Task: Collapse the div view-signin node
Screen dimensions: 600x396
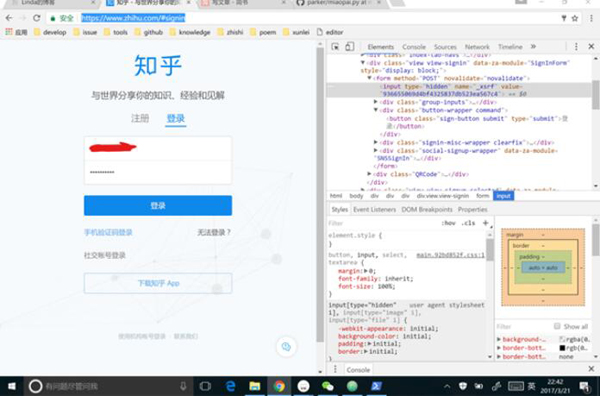Action: (x=363, y=63)
